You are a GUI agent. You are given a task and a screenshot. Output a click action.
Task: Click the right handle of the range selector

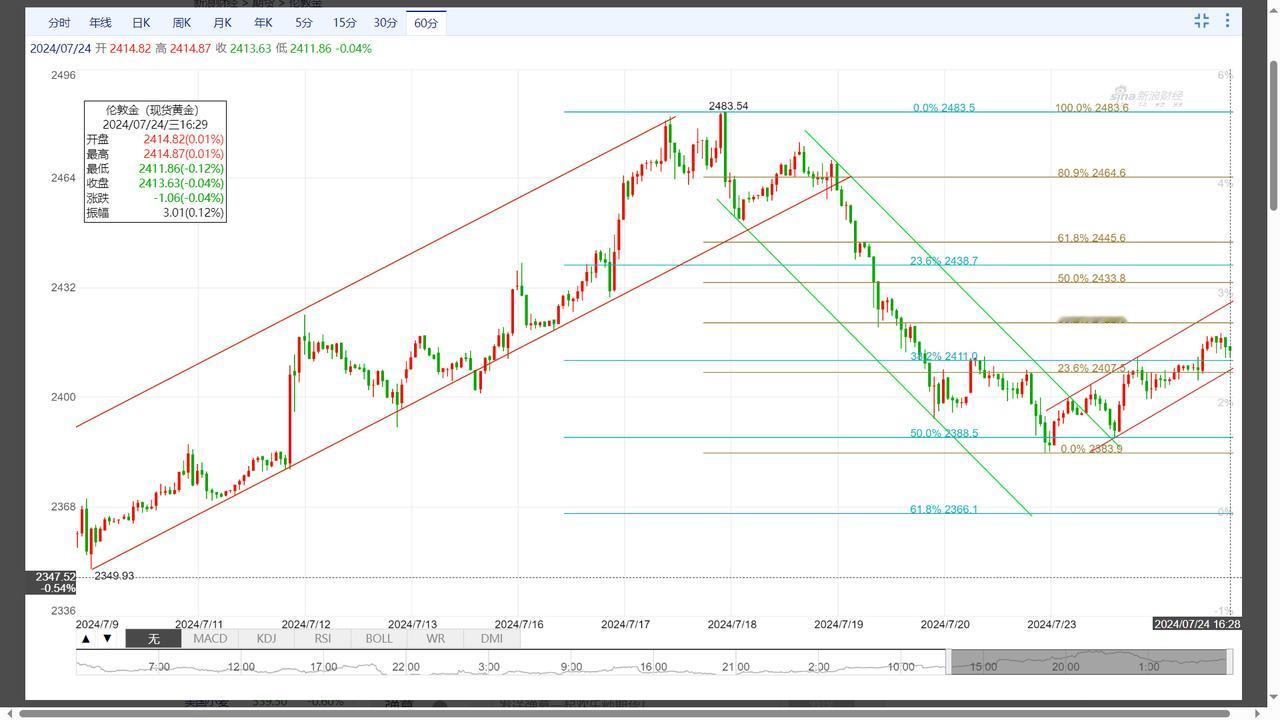(1229, 661)
